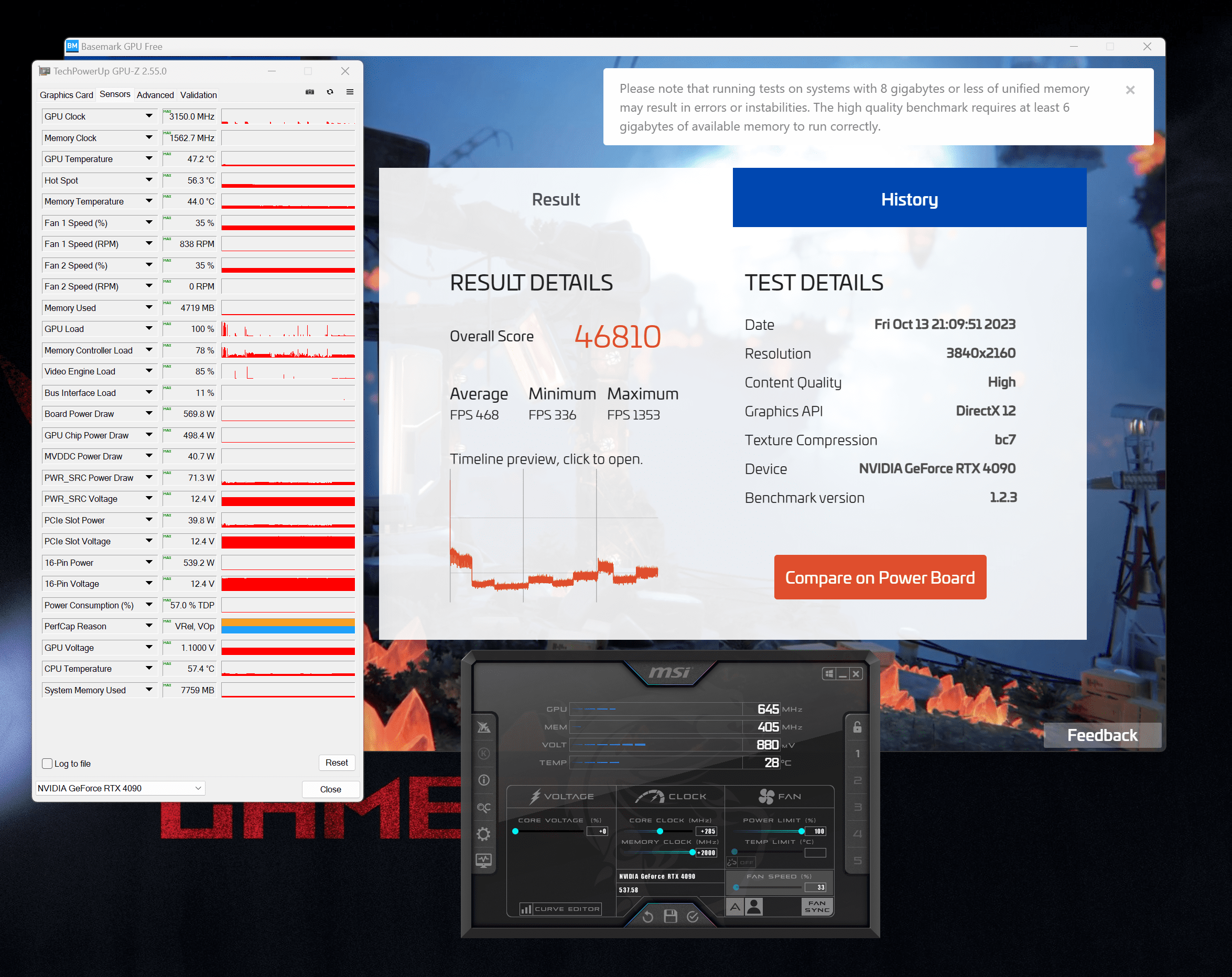Click Afterburner user-defined fan profile icon
This screenshot has width=1232, height=977.
point(754,907)
